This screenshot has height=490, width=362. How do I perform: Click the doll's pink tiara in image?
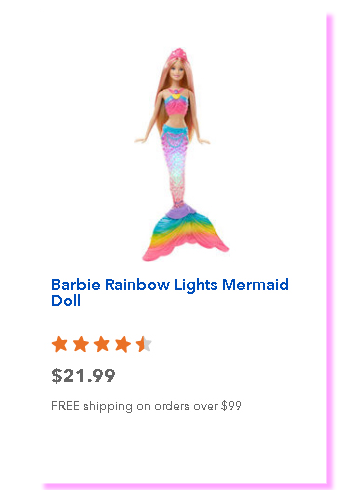pyautogui.click(x=177, y=53)
